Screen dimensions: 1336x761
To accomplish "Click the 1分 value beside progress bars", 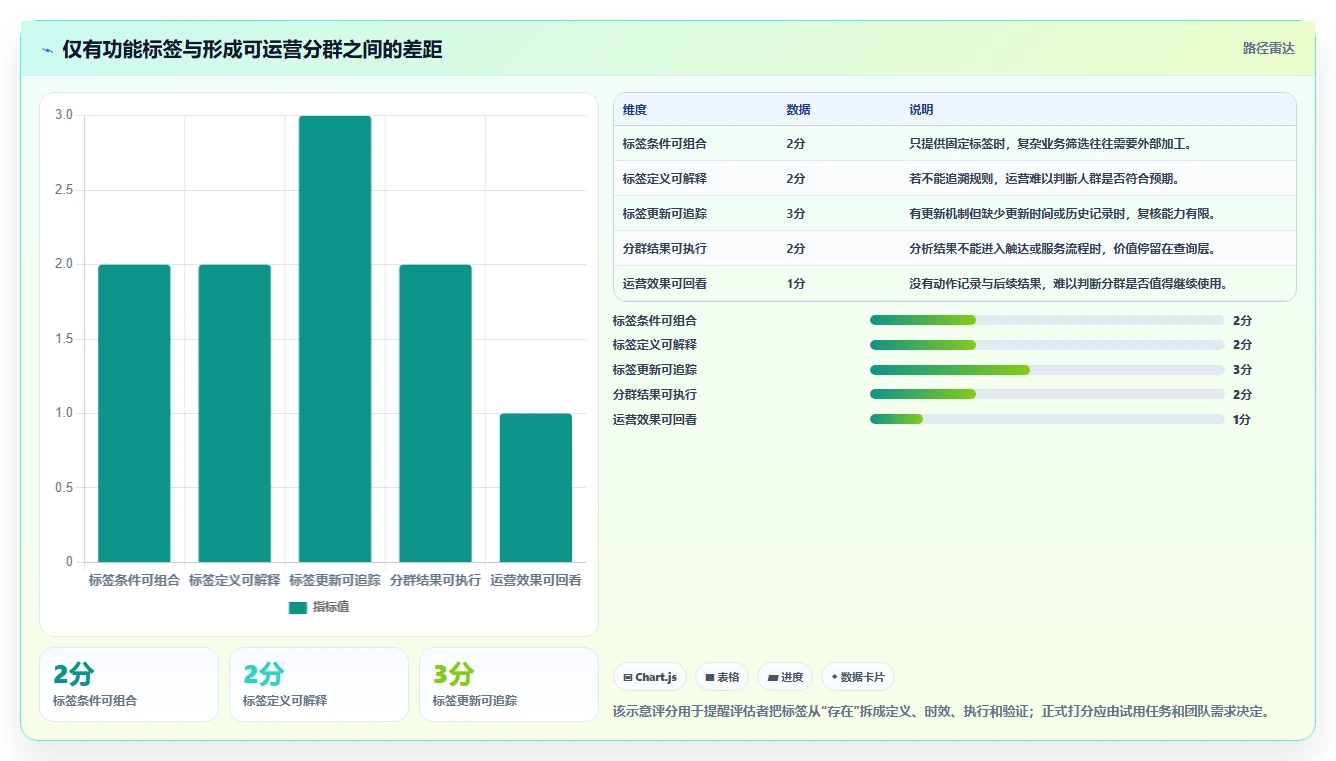I will click(x=1243, y=420).
